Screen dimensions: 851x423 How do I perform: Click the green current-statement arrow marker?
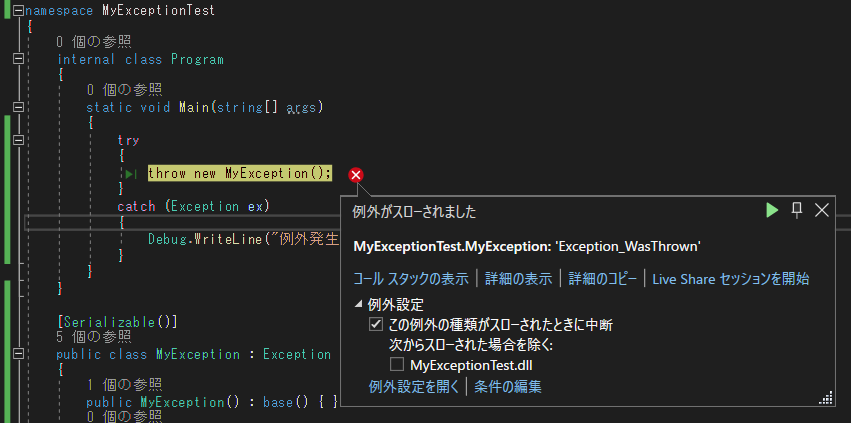[131, 174]
